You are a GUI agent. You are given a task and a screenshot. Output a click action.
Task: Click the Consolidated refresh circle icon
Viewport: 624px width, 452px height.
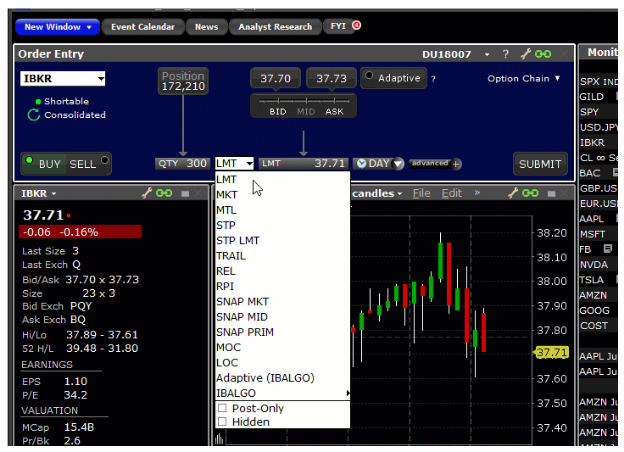34,115
